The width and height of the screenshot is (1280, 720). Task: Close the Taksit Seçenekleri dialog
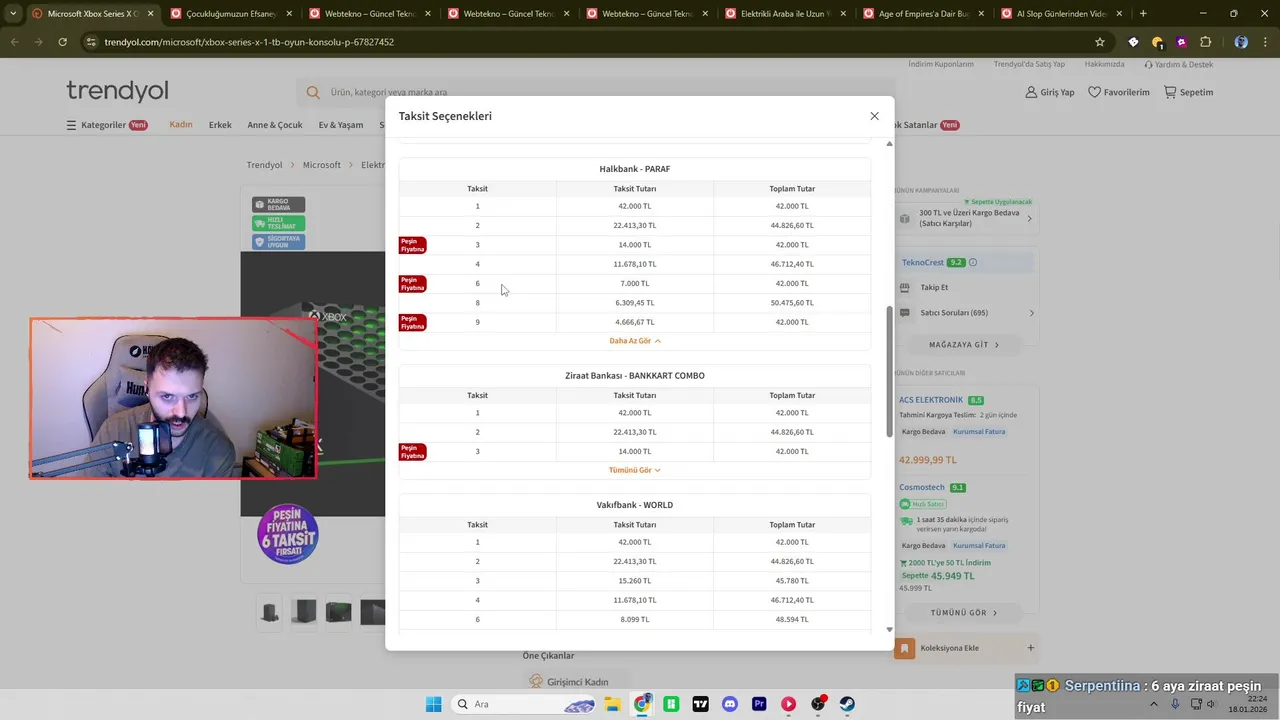pyautogui.click(x=874, y=116)
